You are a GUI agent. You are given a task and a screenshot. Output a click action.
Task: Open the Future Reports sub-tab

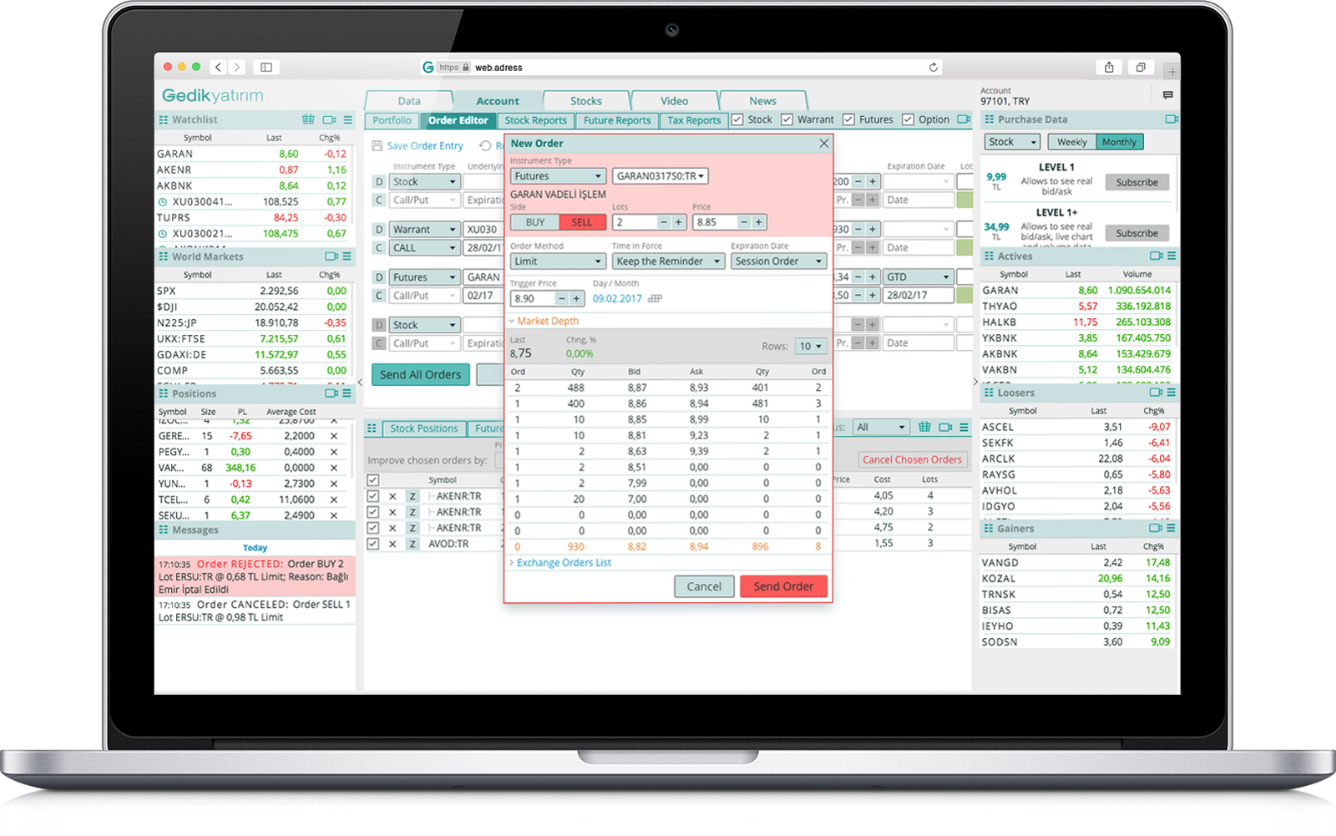pyautogui.click(x=617, y=120)
